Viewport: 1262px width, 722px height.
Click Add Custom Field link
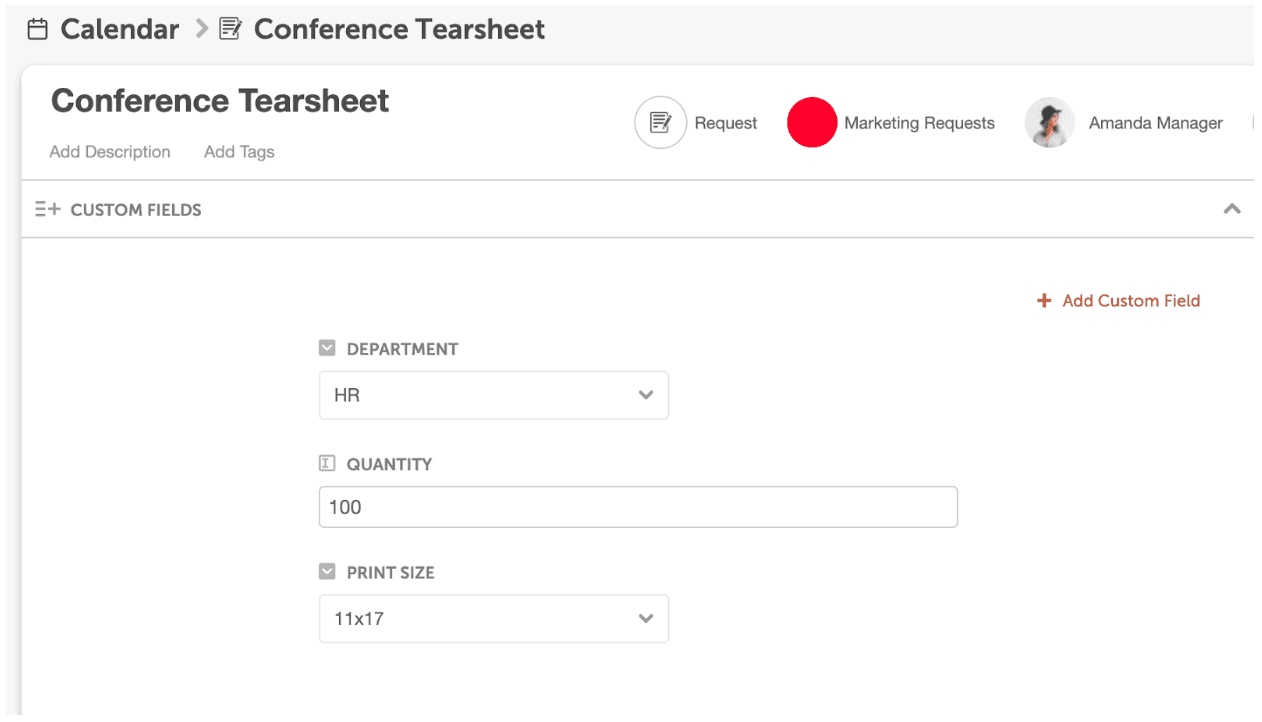pyautogui.click(x=1131, y=301)
